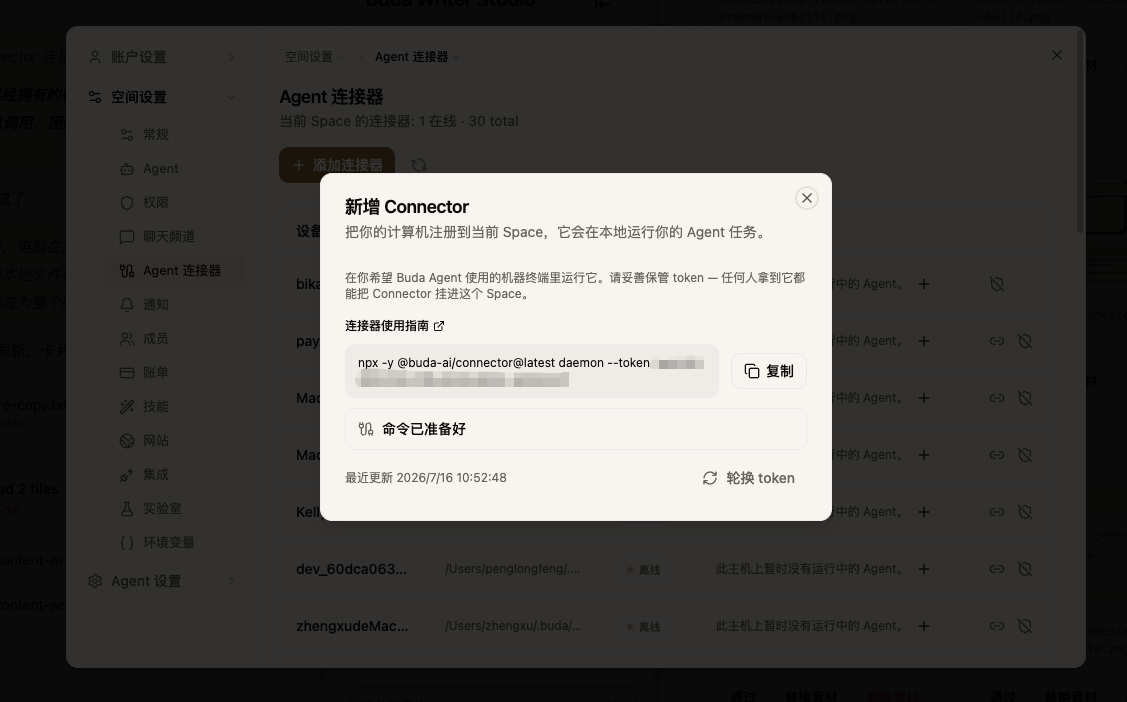The height and width of the screenshot is (702, 1127).
Task: Click the shield-off icon in Kell row
Action: point(1026,512)
